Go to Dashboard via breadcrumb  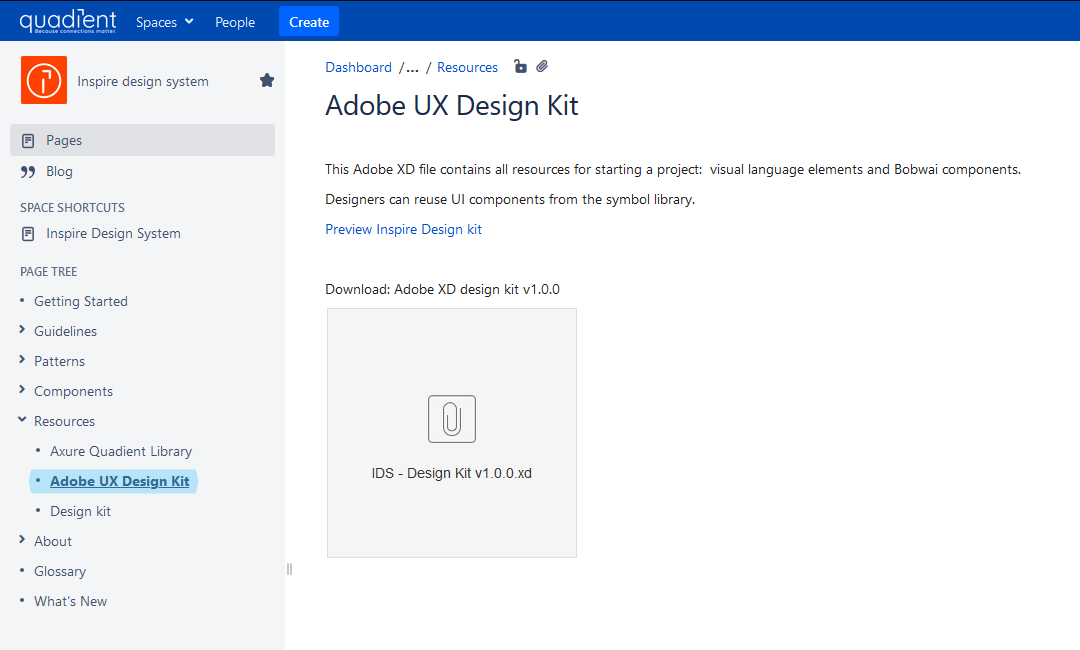(358, 67)
